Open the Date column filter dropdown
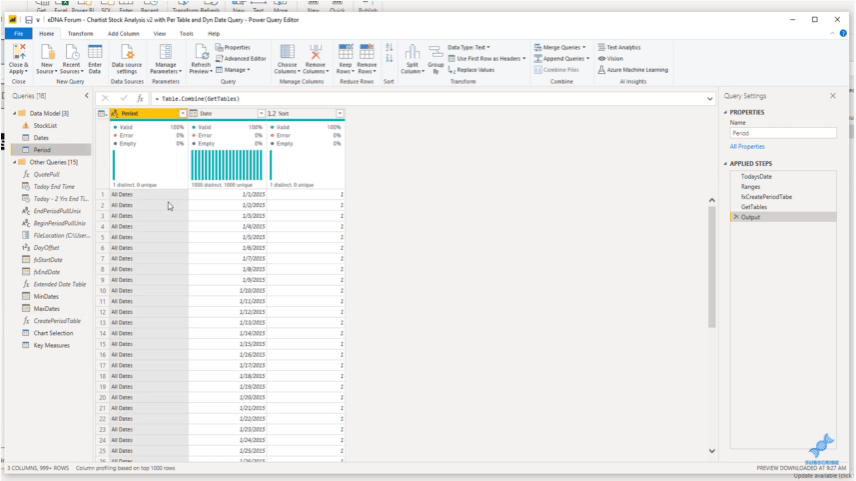This screenshot has height=481, width=856. 261,114
